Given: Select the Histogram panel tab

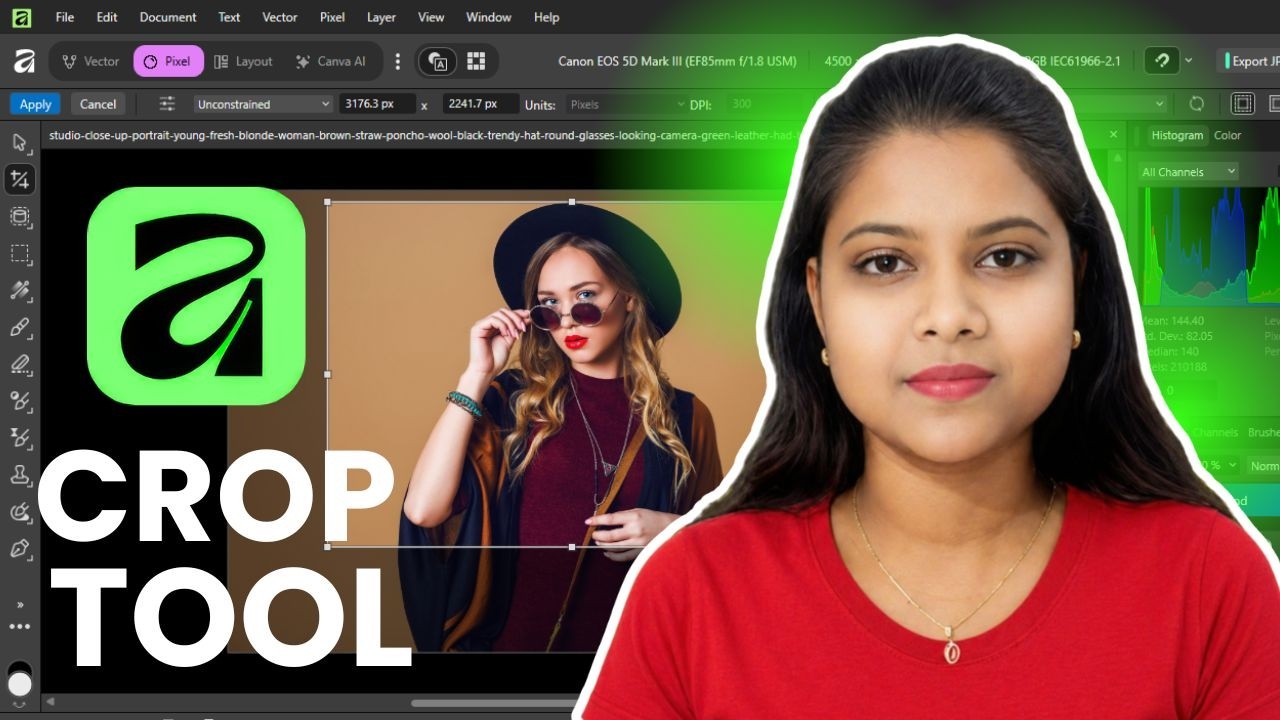Looking at the screenshot, I should 1177,135.
